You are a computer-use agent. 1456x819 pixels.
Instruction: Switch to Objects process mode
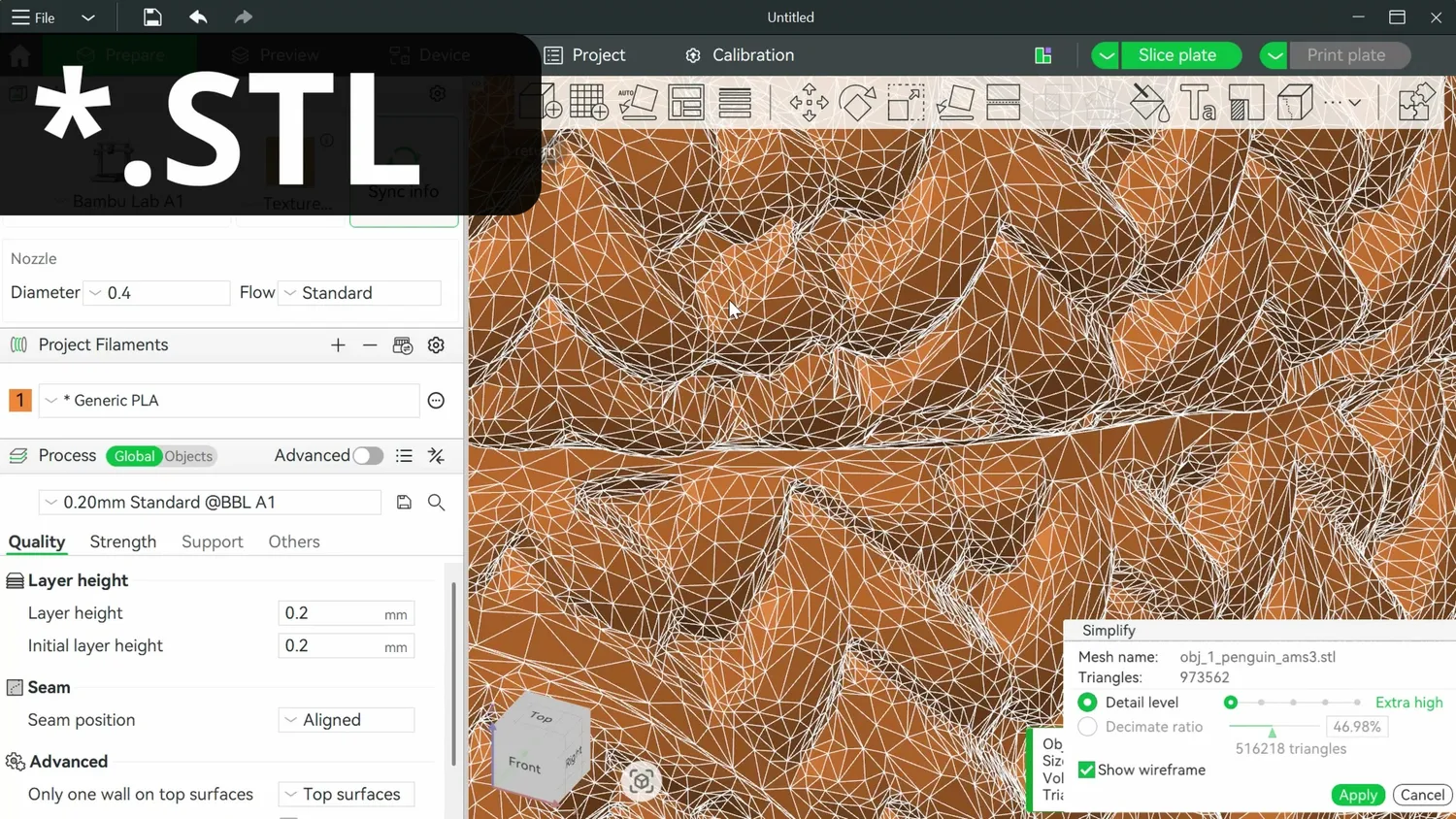coord(188,456)
